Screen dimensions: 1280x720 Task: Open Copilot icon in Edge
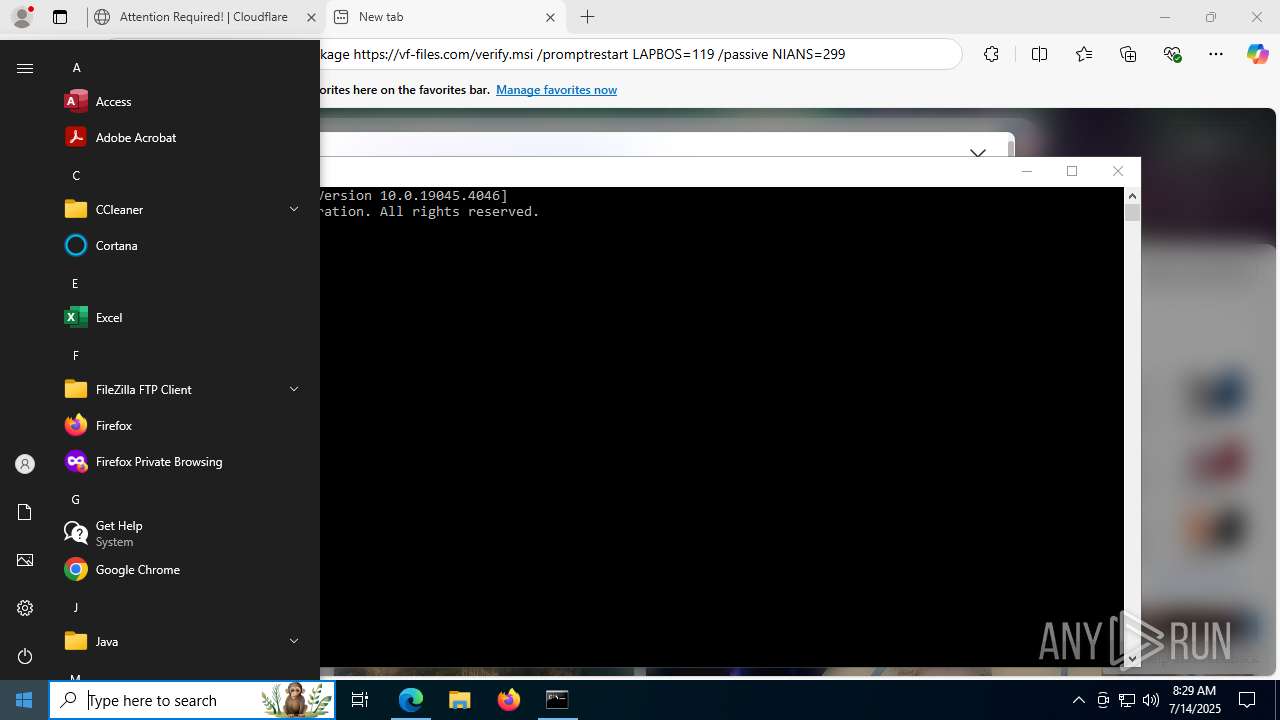1257,54
